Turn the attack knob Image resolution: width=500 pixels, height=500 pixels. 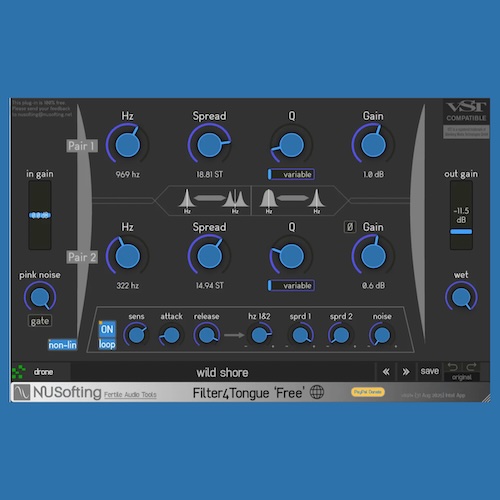pos(171,335)
